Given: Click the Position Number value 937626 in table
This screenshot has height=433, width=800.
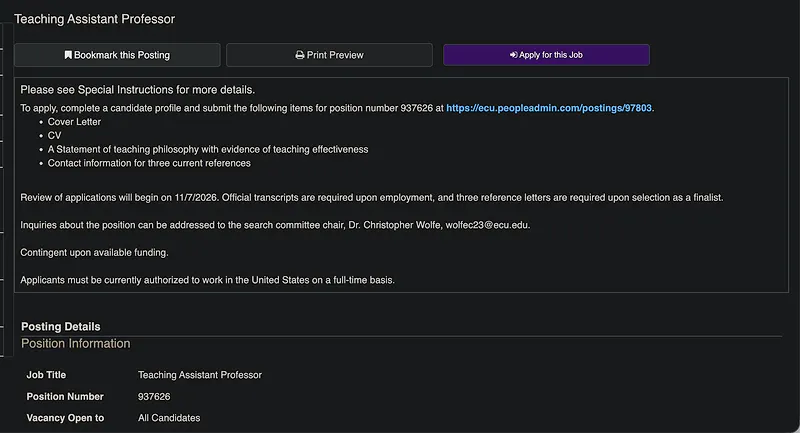Looking at the screenshot, I should click(154, 396).
